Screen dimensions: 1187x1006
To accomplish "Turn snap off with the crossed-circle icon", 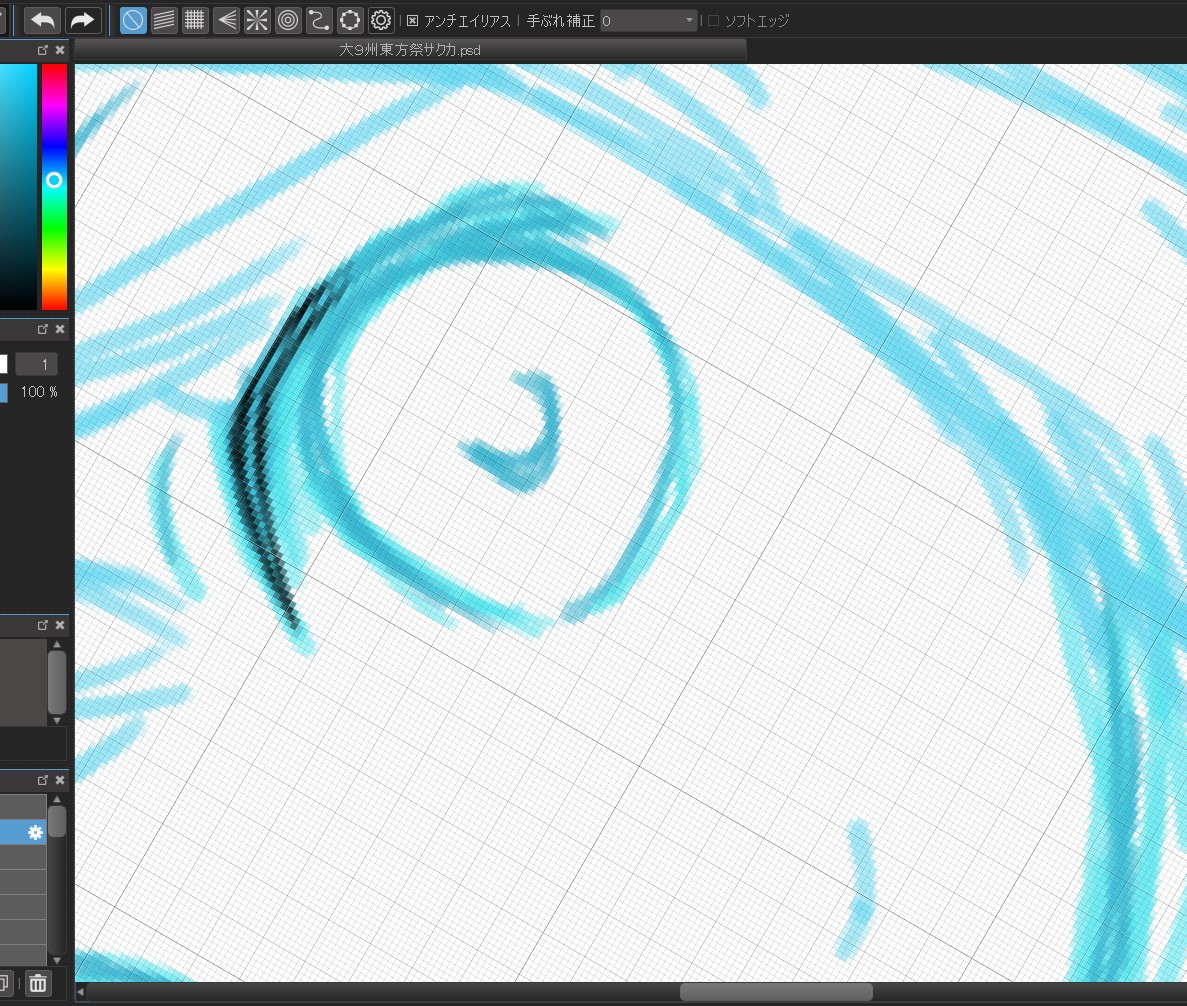I will [133, 20].
